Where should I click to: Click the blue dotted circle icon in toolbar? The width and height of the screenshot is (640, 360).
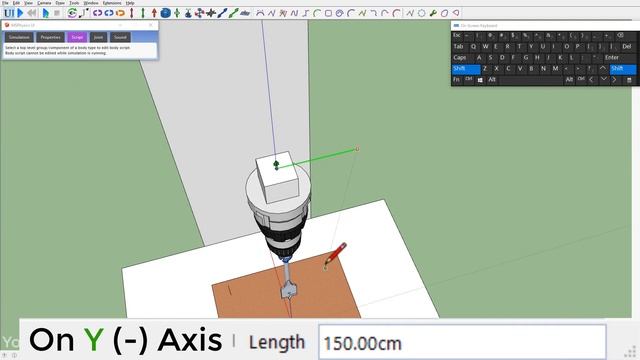[422, 13]
